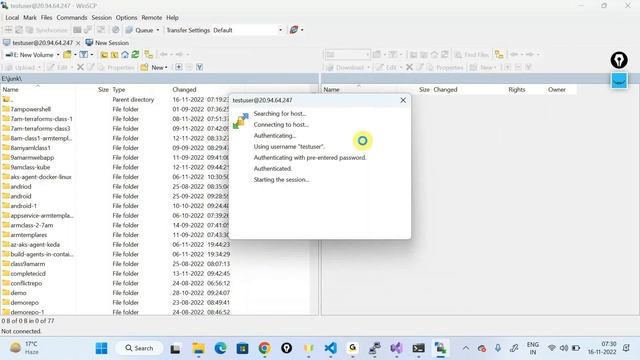Click the local open directory folder icon
The width and height of the screenshot is (640, 360).
(x=67, y=54)
